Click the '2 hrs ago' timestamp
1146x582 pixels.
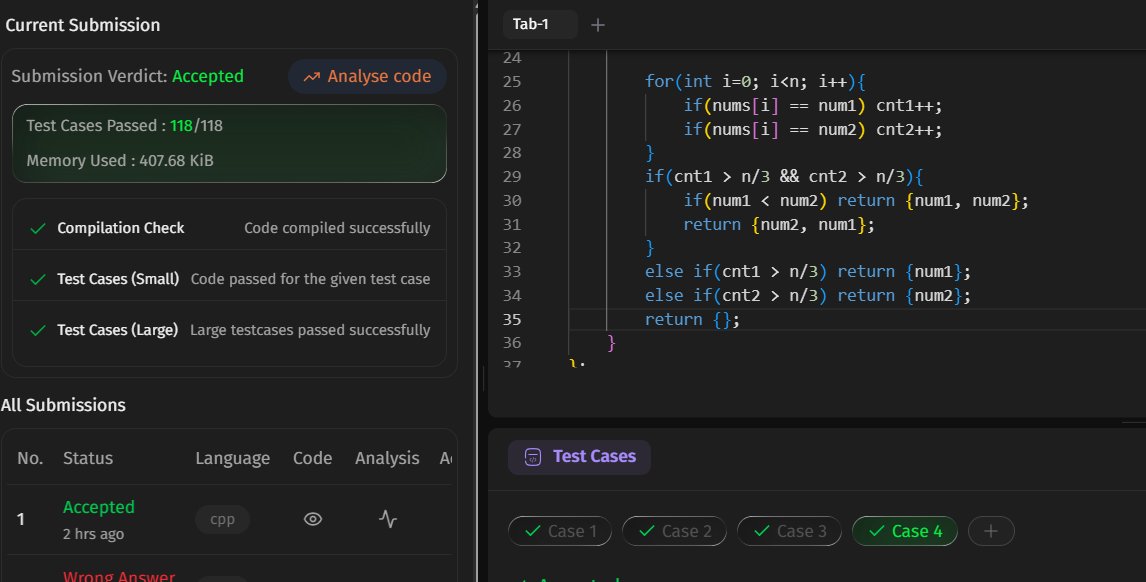[94, 534]
